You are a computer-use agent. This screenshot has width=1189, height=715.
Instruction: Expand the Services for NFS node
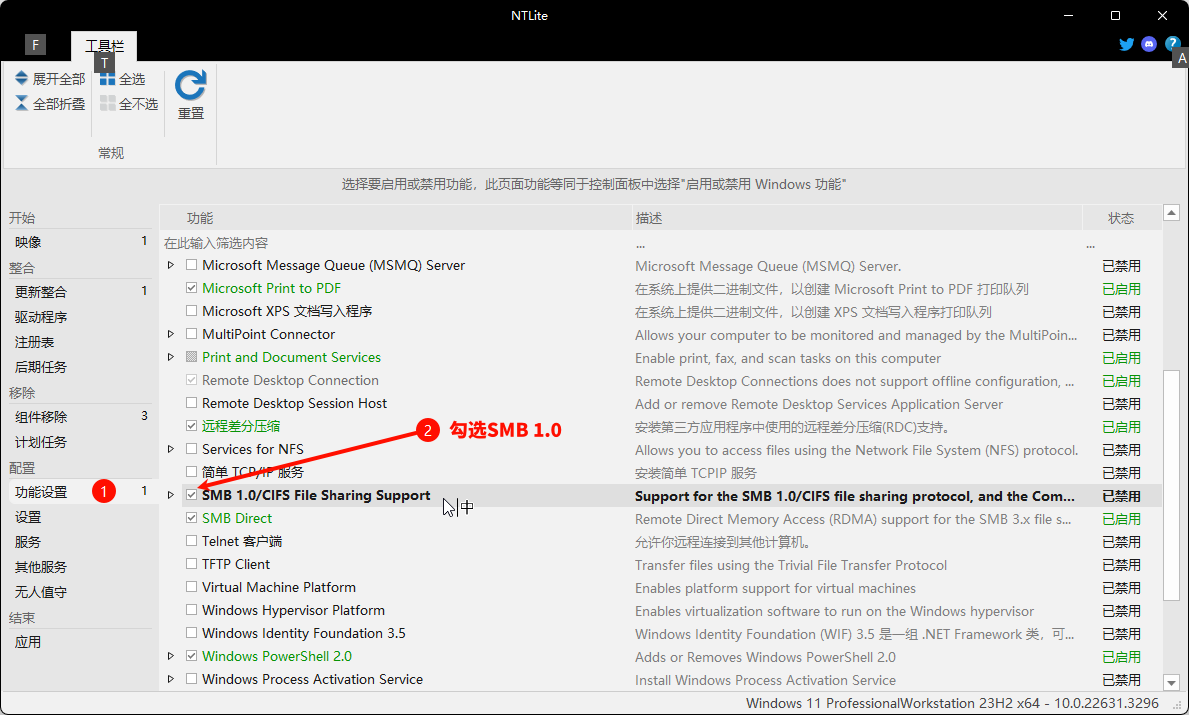tap(171, 449)
